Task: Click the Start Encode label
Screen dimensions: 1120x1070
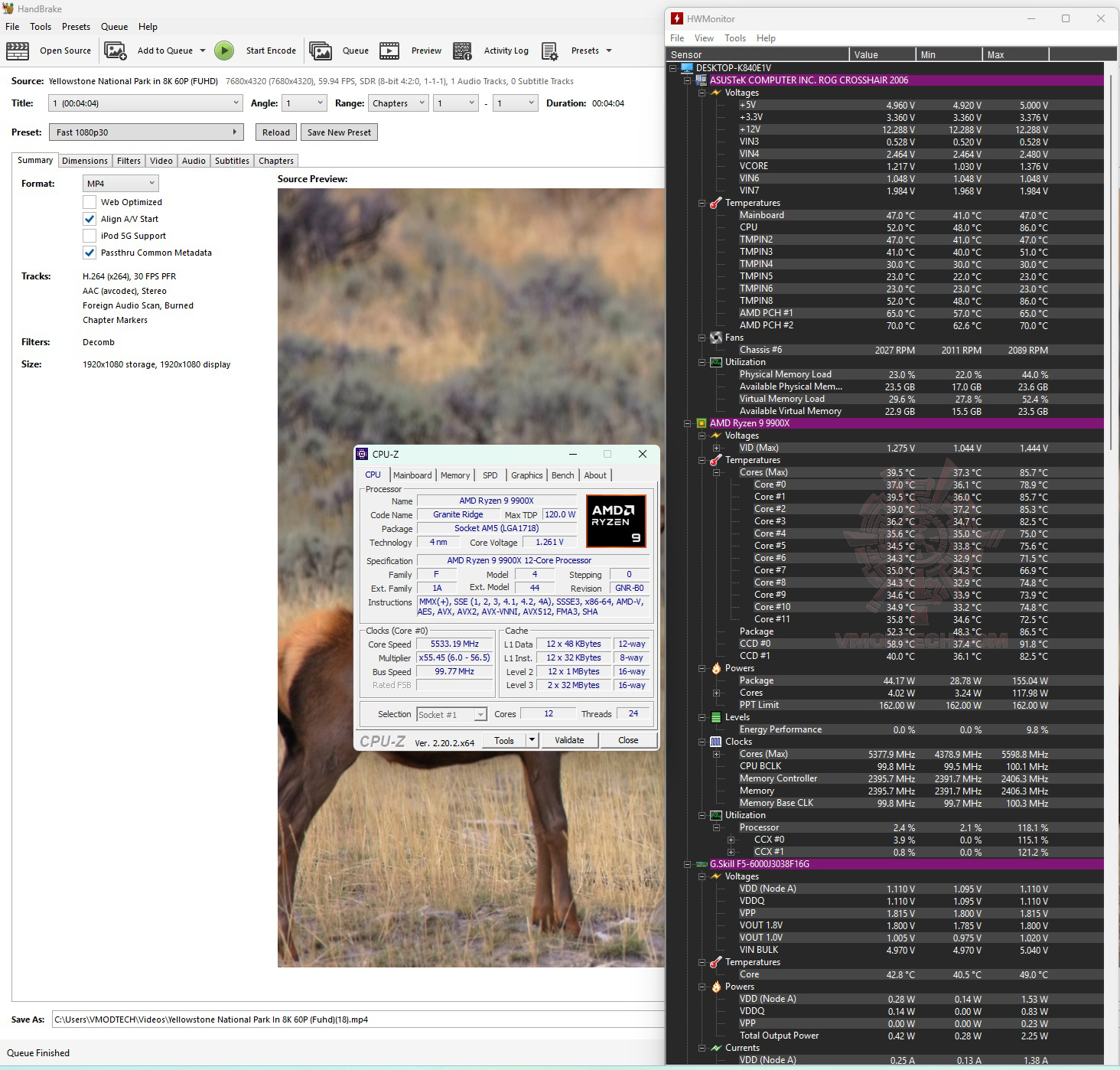Action: coord(271,51)
